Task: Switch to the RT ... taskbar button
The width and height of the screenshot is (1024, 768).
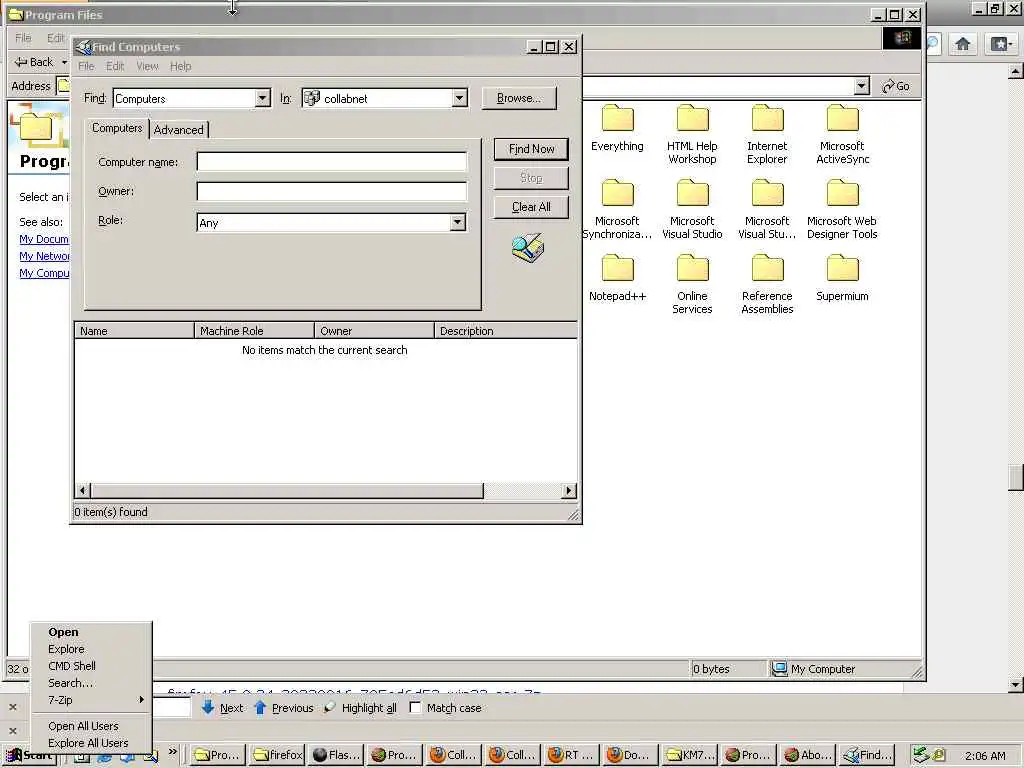Action: [x=571, y=755]
